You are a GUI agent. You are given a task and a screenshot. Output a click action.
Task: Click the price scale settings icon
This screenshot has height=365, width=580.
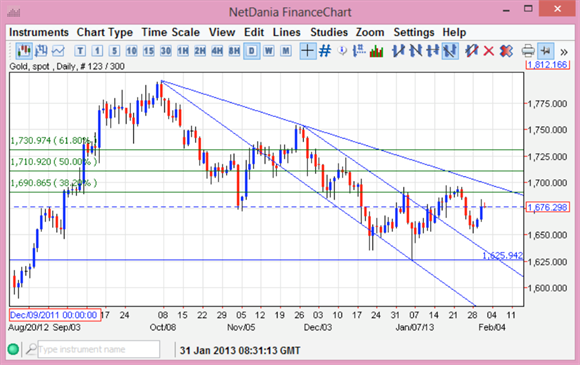[359, 51]
